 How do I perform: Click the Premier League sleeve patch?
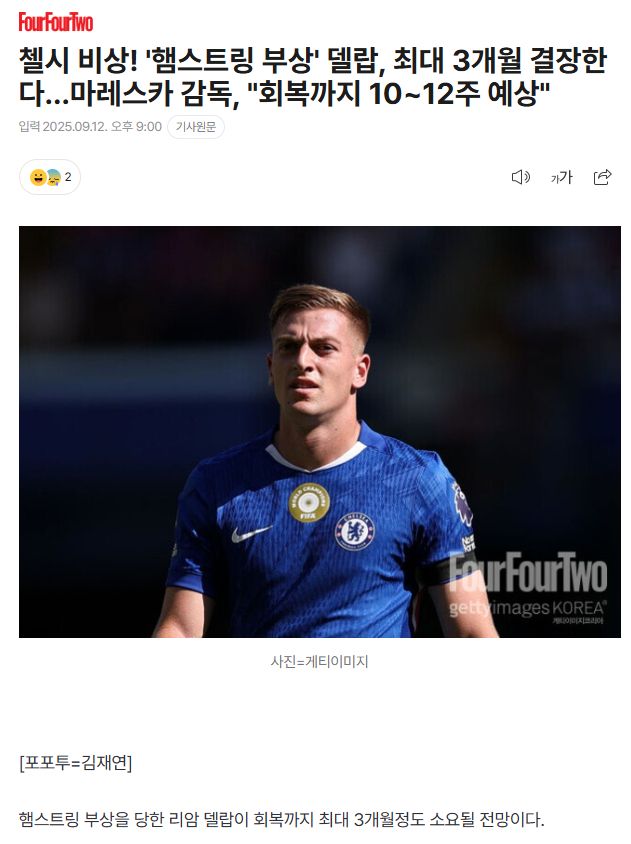coord(462,505)
